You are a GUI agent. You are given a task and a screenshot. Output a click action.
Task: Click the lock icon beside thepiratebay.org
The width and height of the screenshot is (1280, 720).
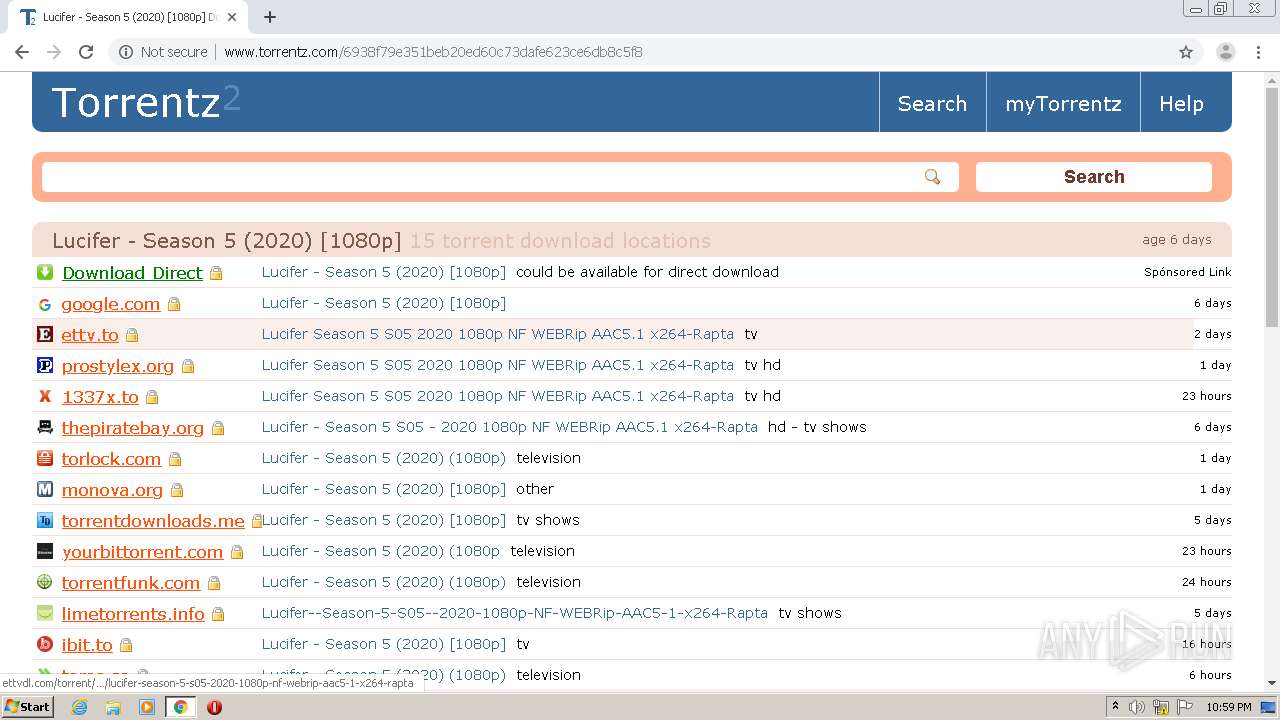click(218, 428)
